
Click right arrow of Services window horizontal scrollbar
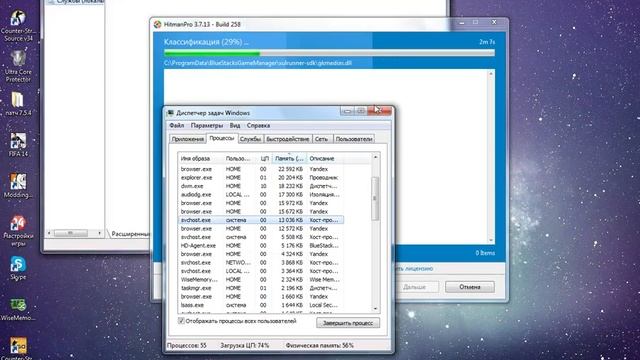[99, 233]
